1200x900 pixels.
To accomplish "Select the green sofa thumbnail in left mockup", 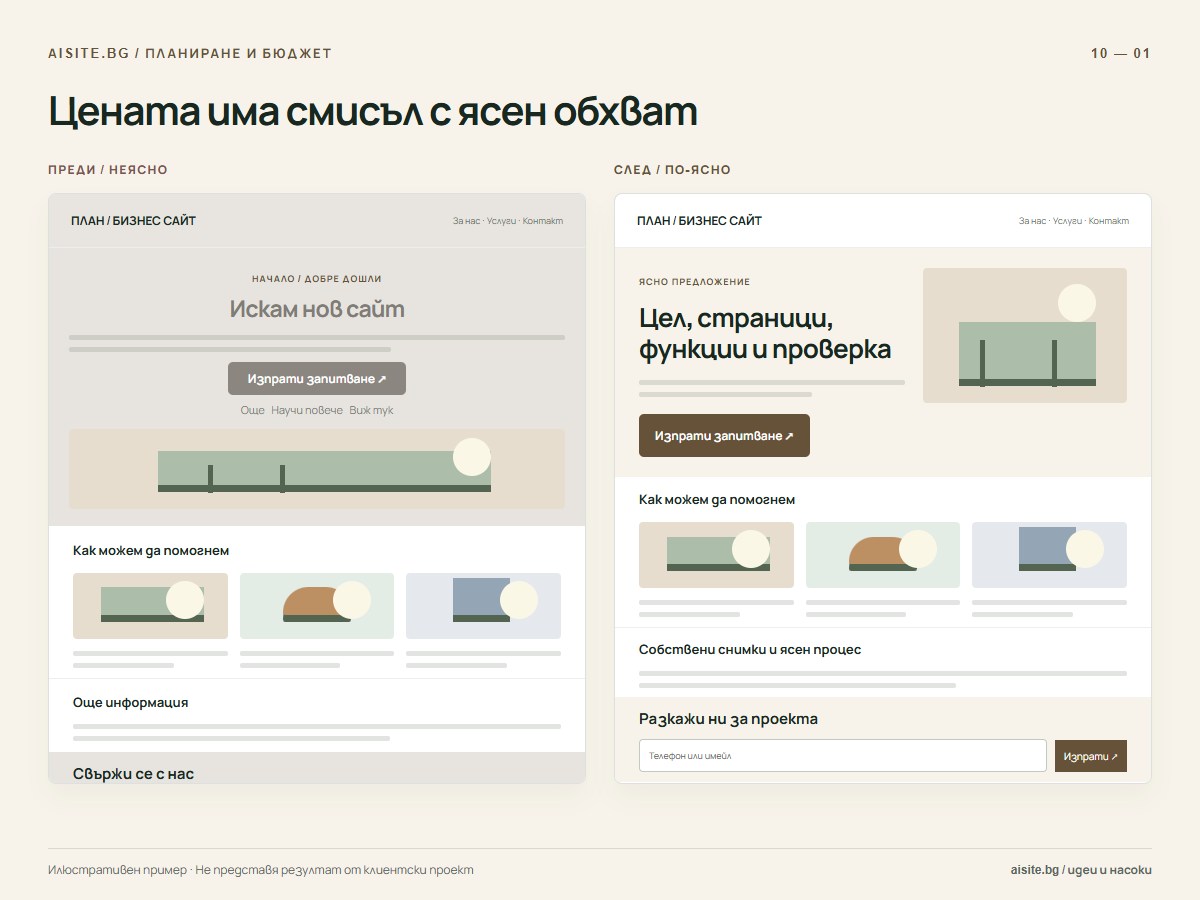I will click(150, 606).
